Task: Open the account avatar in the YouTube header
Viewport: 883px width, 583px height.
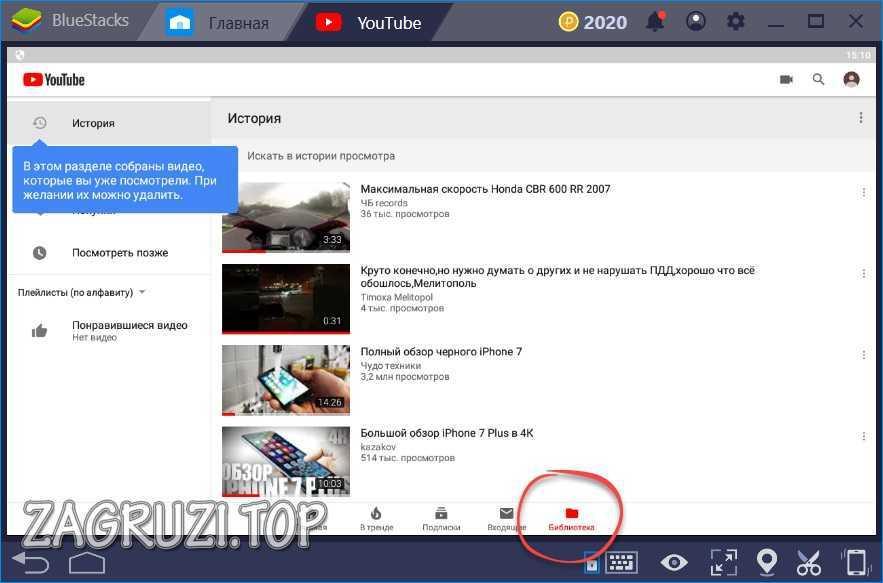Action: tap(851, 79)
